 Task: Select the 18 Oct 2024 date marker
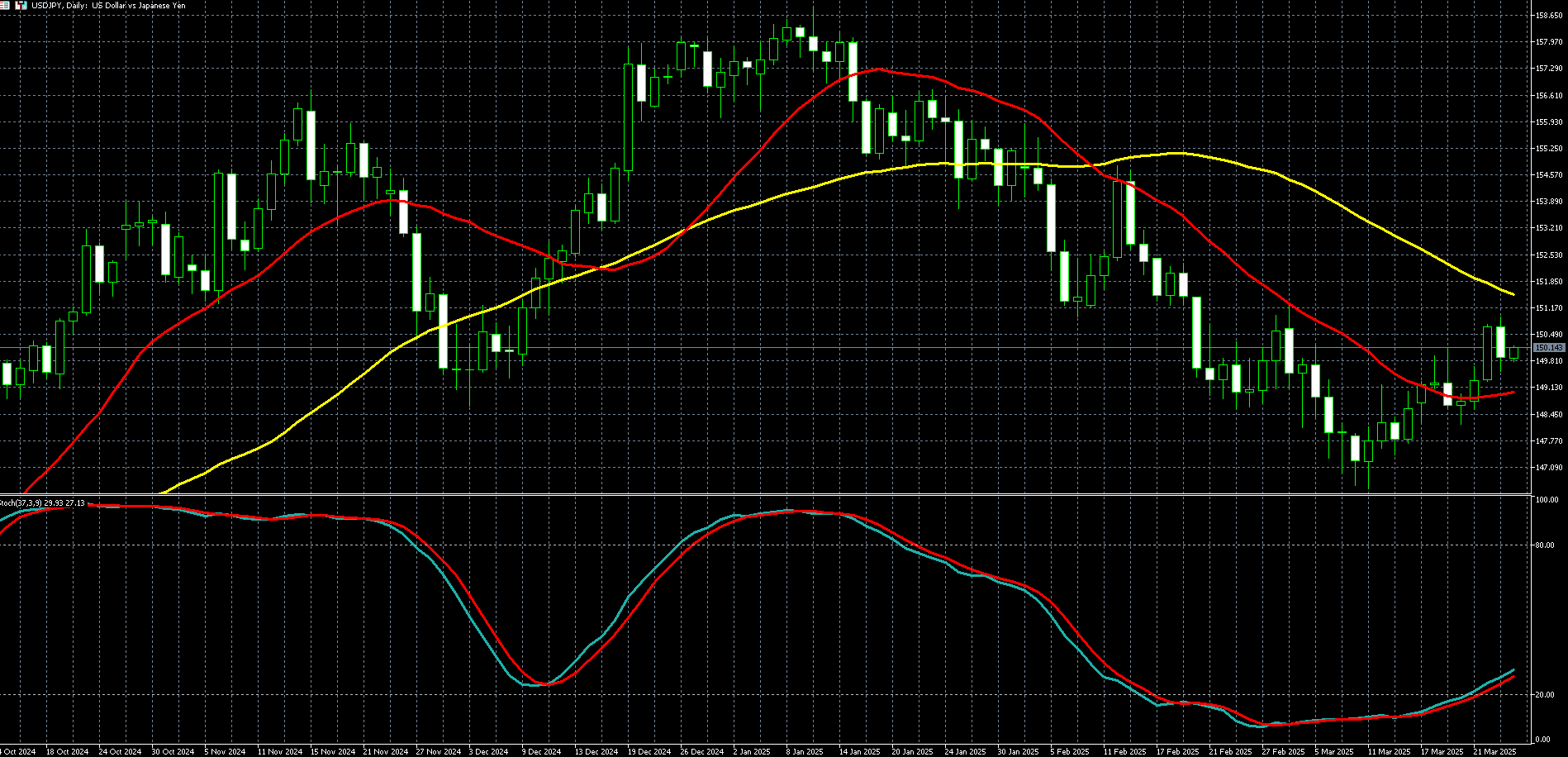click(68, 751)
